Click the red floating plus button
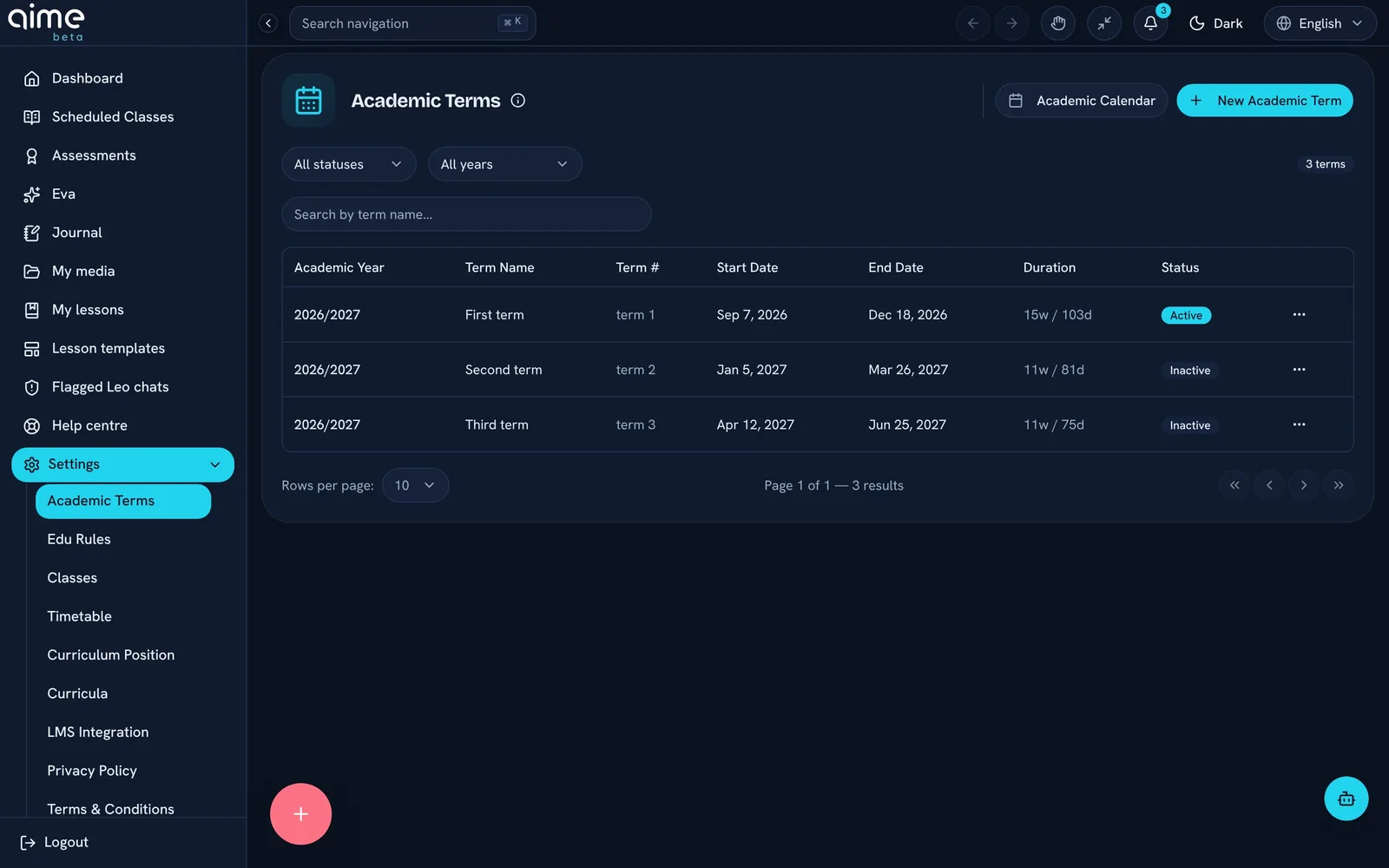Image resolution: width=1389 pixels, height=868 pixels. click(x=300, y=814)
